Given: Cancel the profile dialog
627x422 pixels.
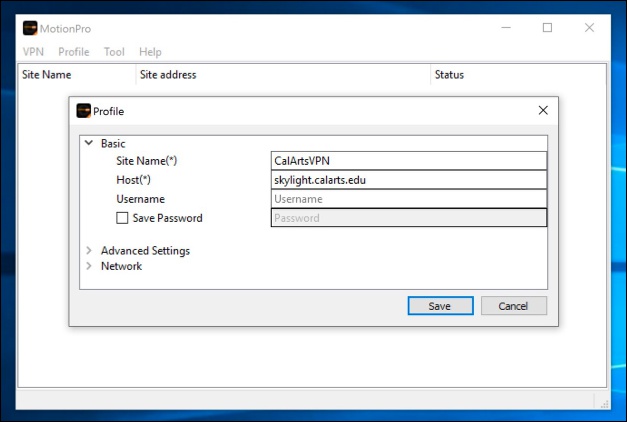Looking at the screenshot, I should point(514,306).
